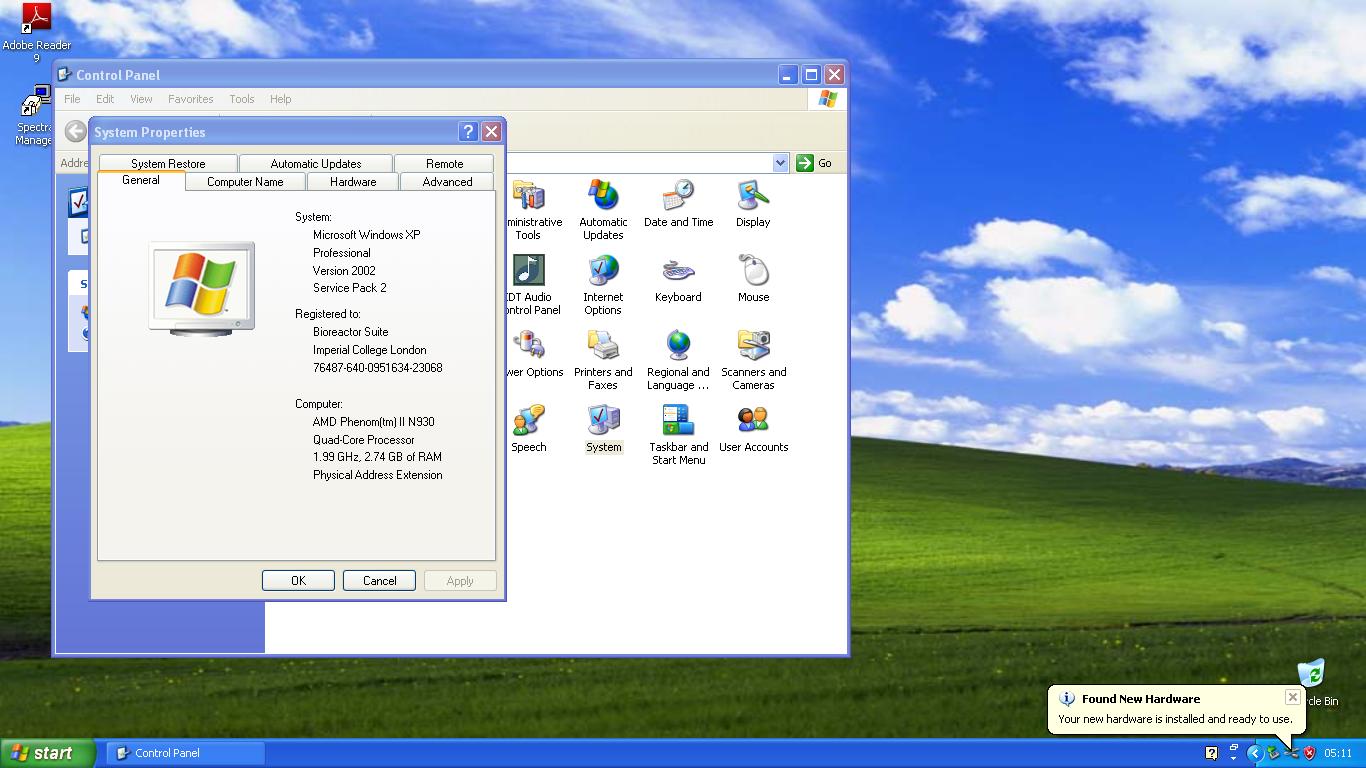Switch to the Hardware tab

353,182
